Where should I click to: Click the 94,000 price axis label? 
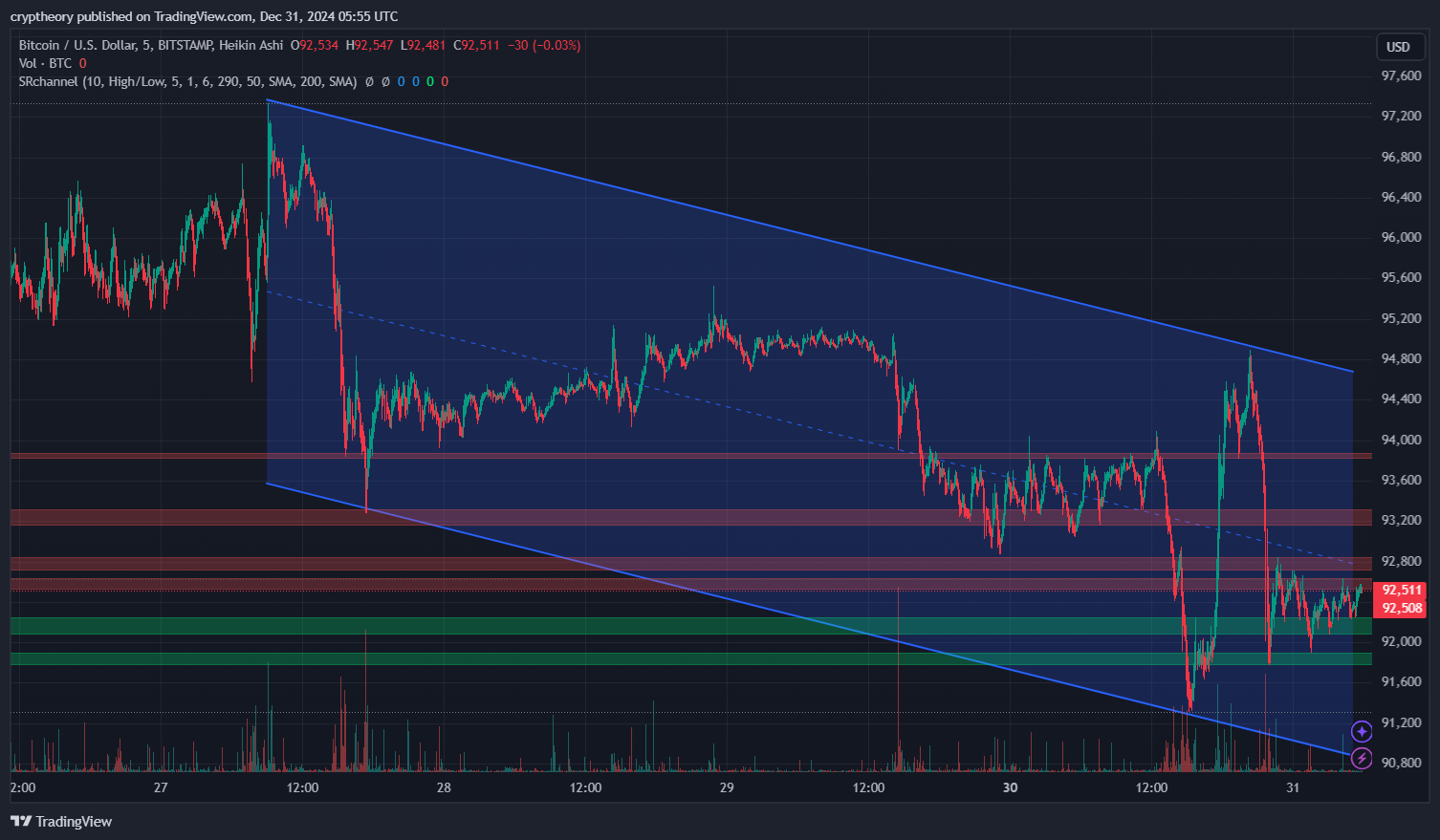pos(1402,440)
